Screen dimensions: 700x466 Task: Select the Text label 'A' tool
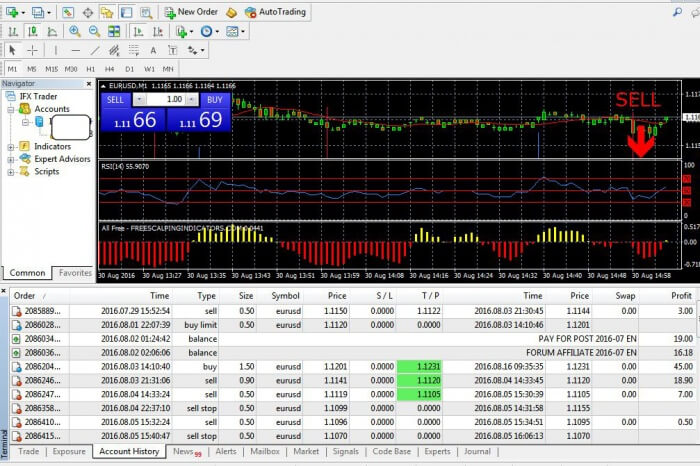(153, 50)
